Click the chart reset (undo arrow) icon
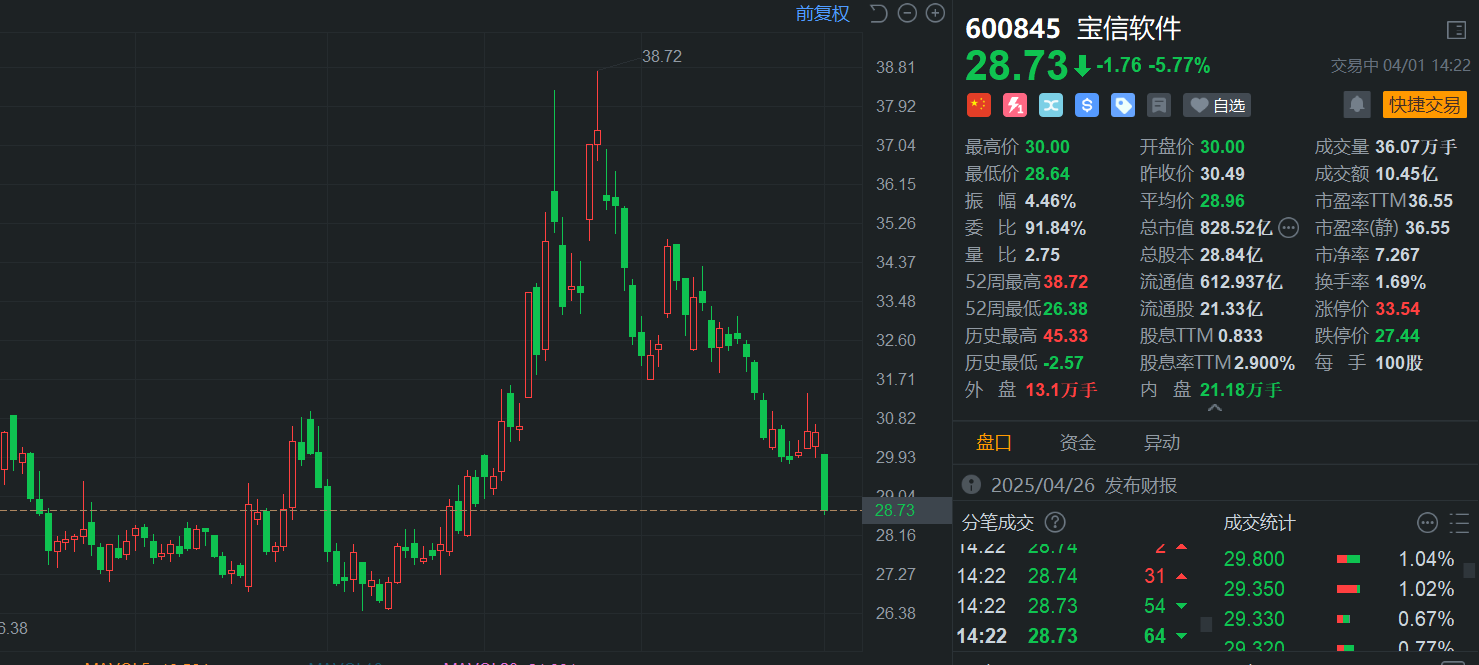1479x665 pixels. [879, 13]
